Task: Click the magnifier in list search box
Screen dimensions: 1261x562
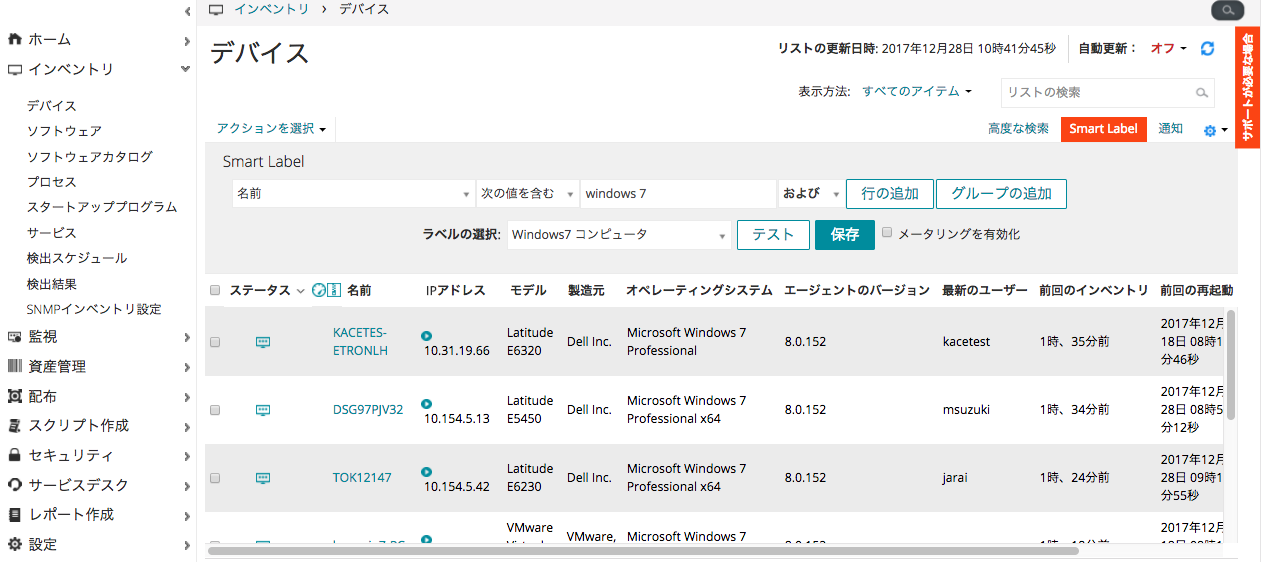Action: click(1202, 93)
